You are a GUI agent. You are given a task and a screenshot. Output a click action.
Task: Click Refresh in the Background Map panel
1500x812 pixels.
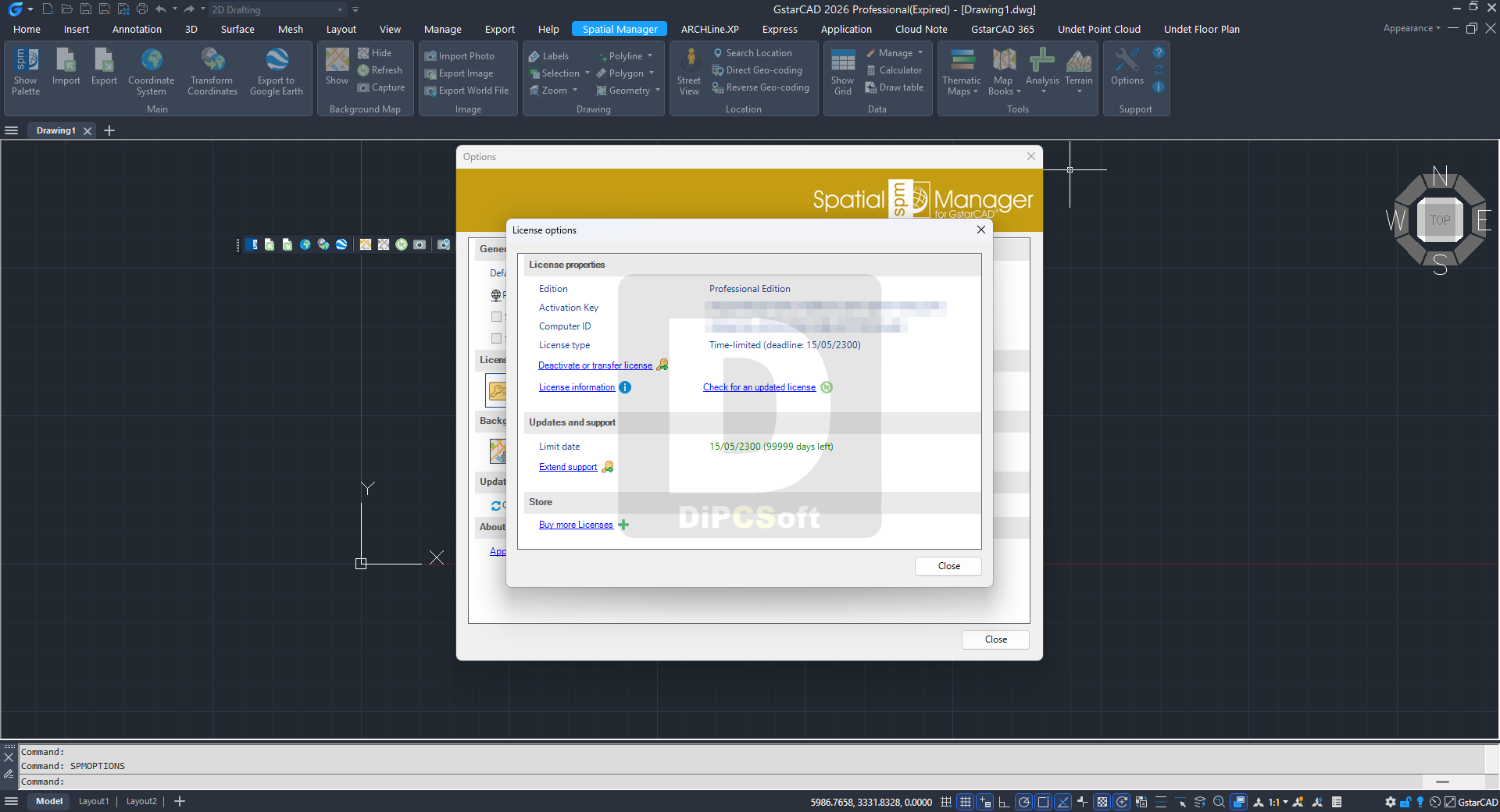380,70
